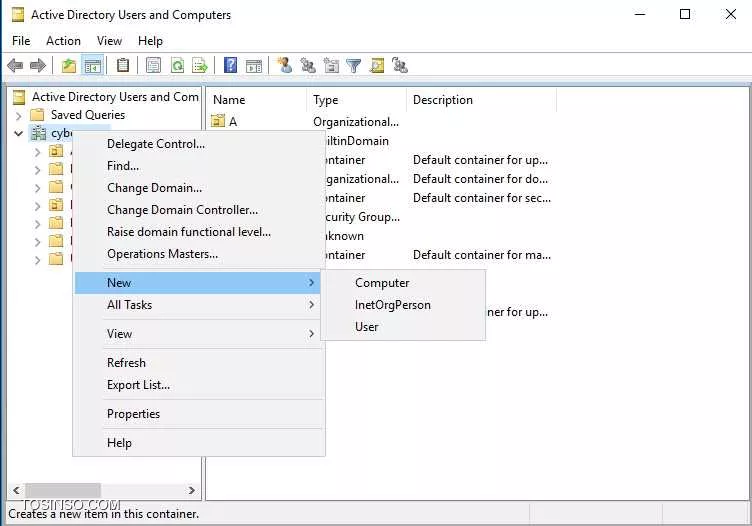Click the tree scrollbar right arrow
Image resolution: width=752 pixels, height=526 pixels.
[192, 490]
